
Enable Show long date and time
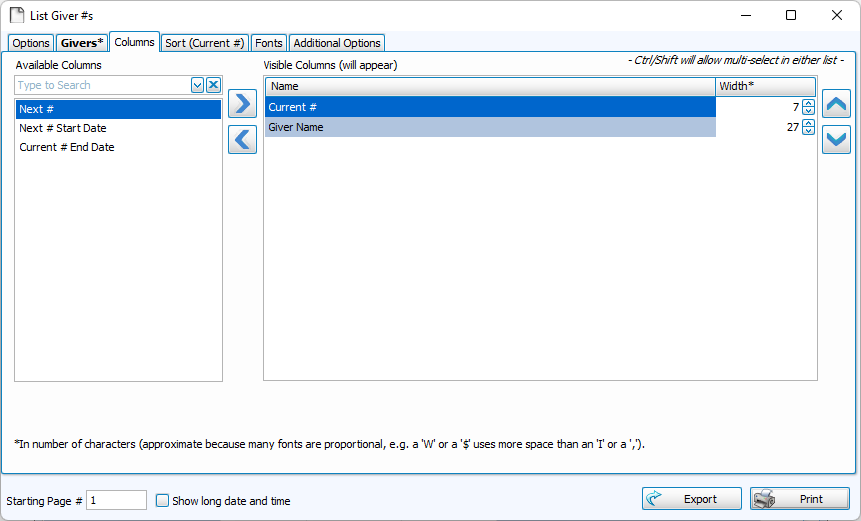pos(163,500)
